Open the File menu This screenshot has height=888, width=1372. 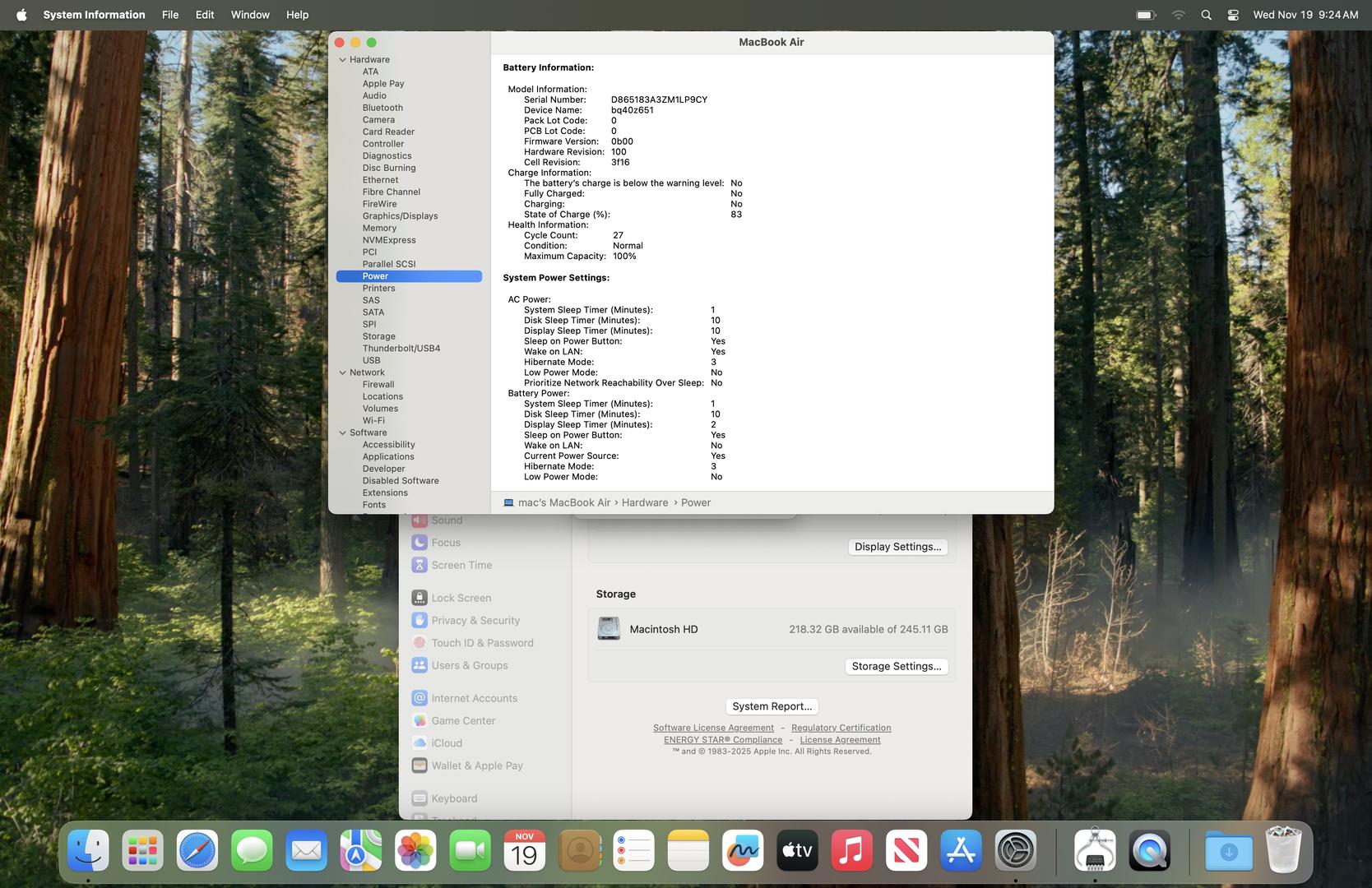click(x=170, y=15)
